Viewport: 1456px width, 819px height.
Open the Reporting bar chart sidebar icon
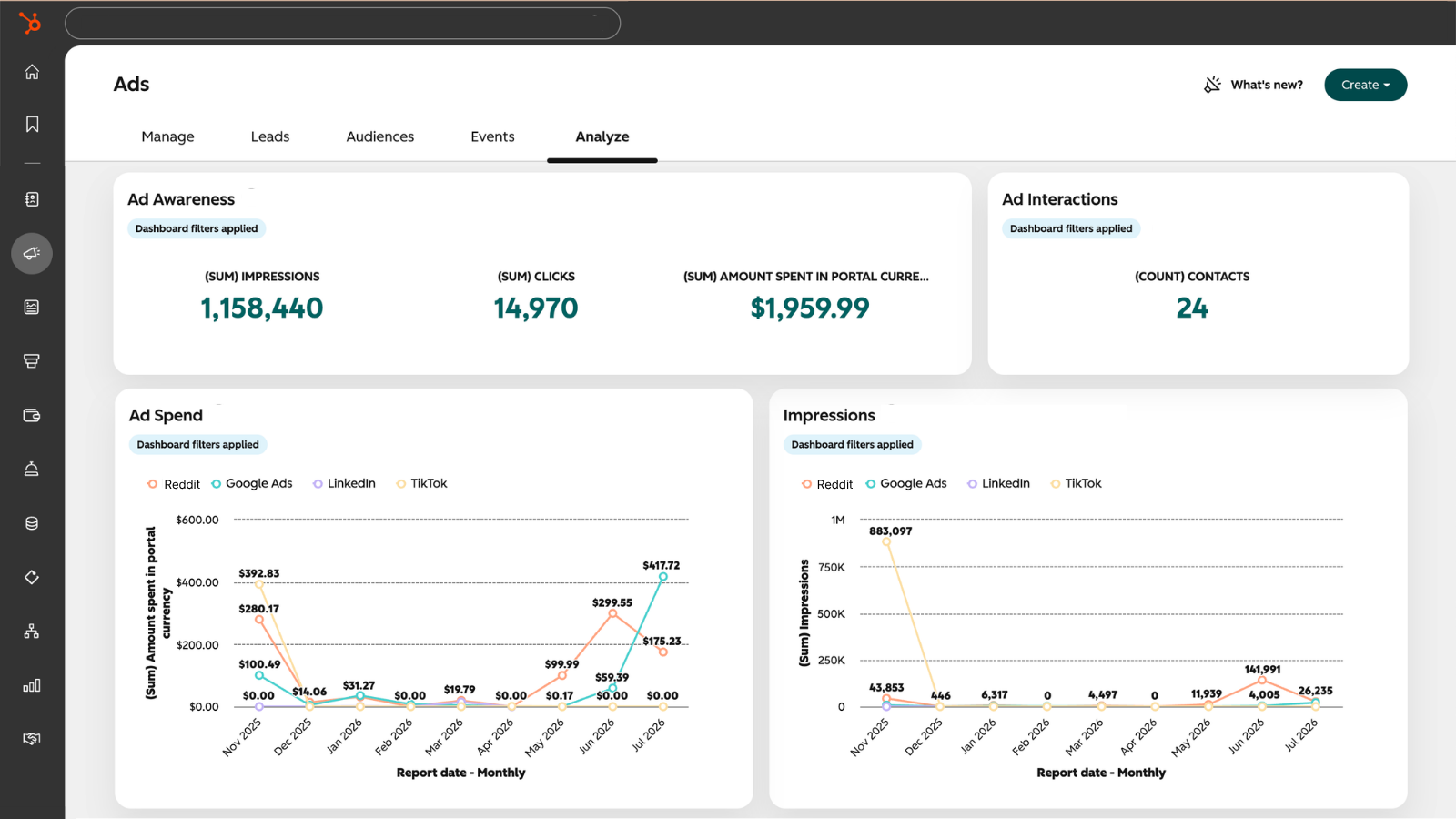(32, 685)
